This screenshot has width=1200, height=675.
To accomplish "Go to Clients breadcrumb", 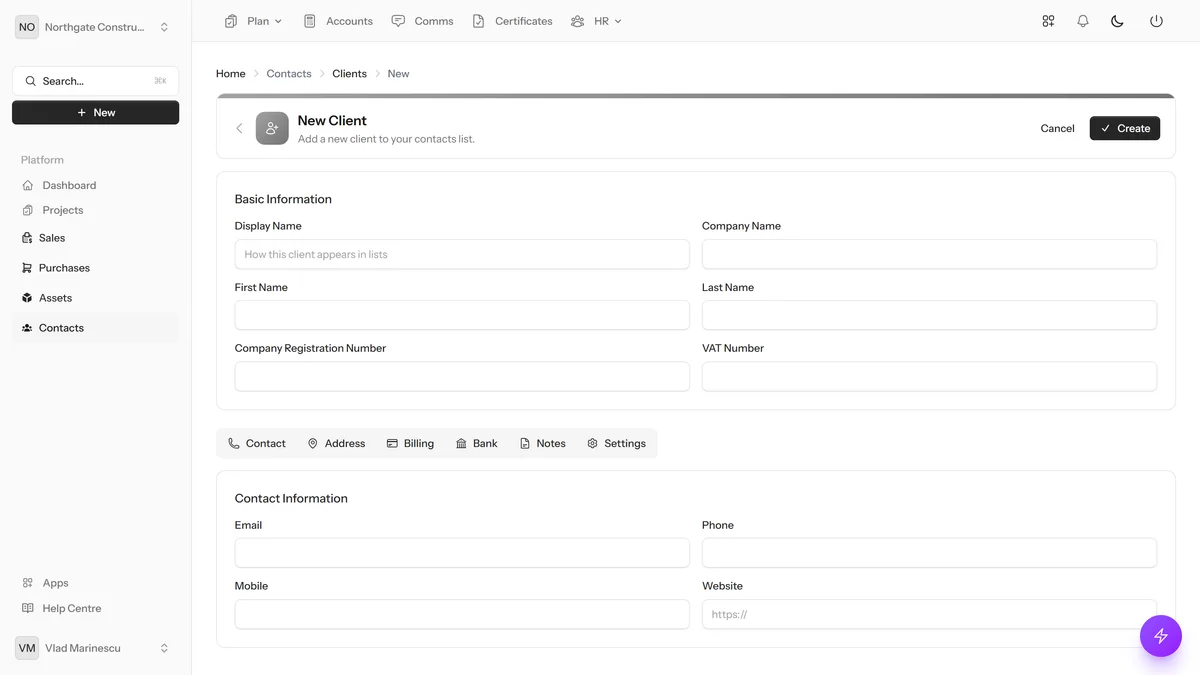I will pyautogui.click(x=349, y=74).
